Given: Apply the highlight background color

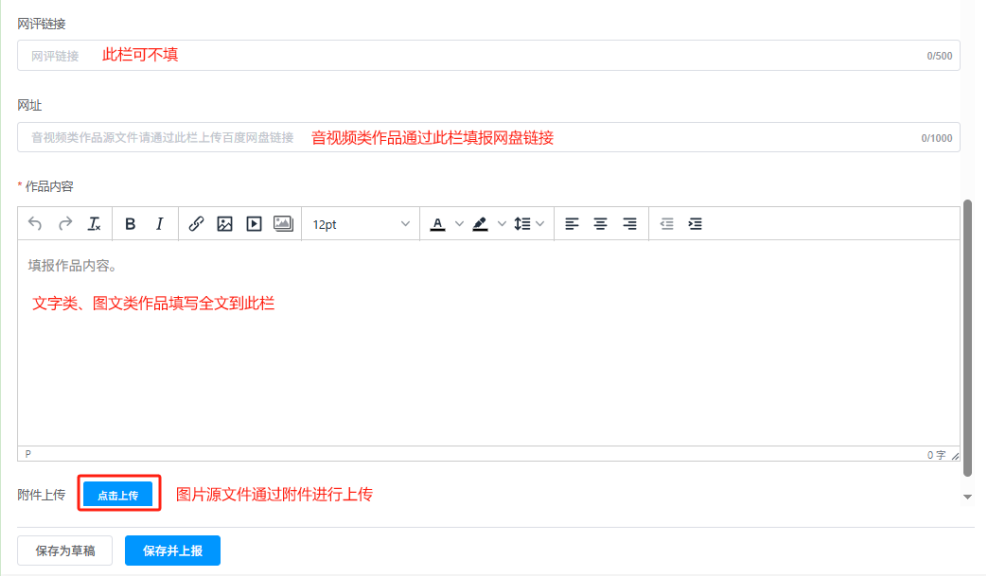Looking at the screenshot, I should coord(480,224).
